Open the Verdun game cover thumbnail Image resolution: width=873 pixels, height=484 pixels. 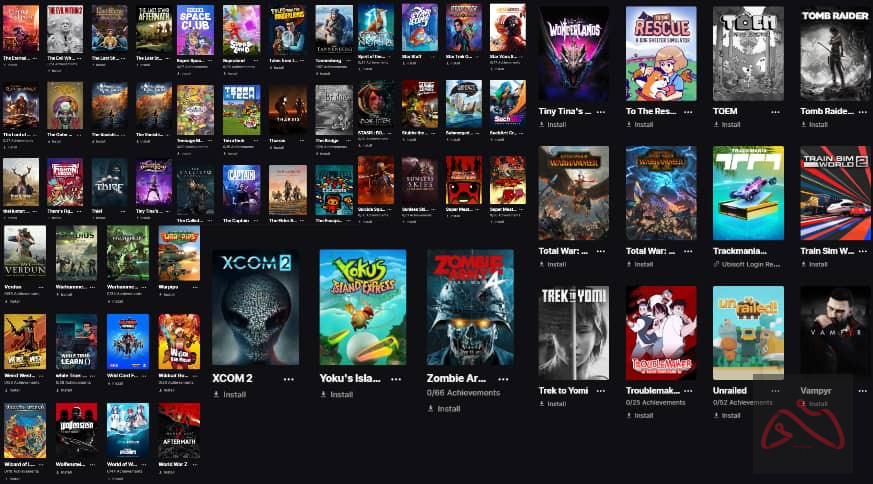25,253
